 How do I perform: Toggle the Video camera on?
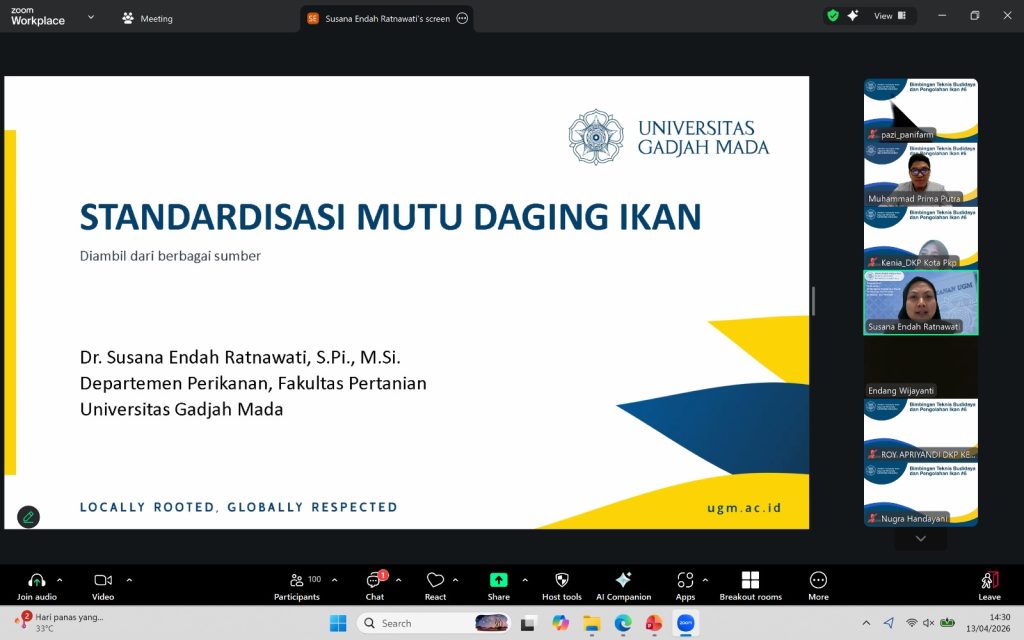tap(102, 581)
